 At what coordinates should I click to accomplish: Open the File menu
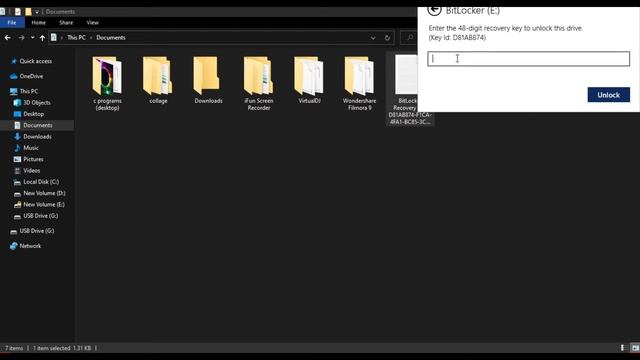coord(12,23)
